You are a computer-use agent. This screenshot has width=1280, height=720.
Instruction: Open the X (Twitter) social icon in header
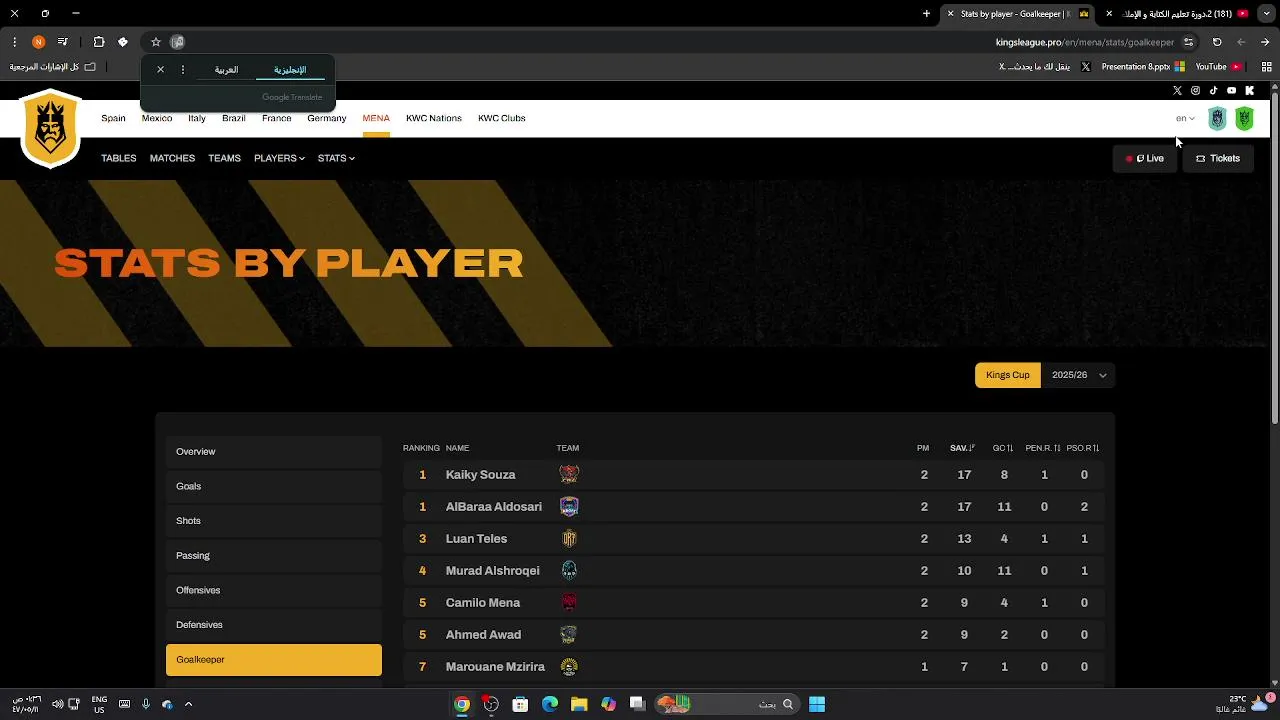pos(1177,91)
